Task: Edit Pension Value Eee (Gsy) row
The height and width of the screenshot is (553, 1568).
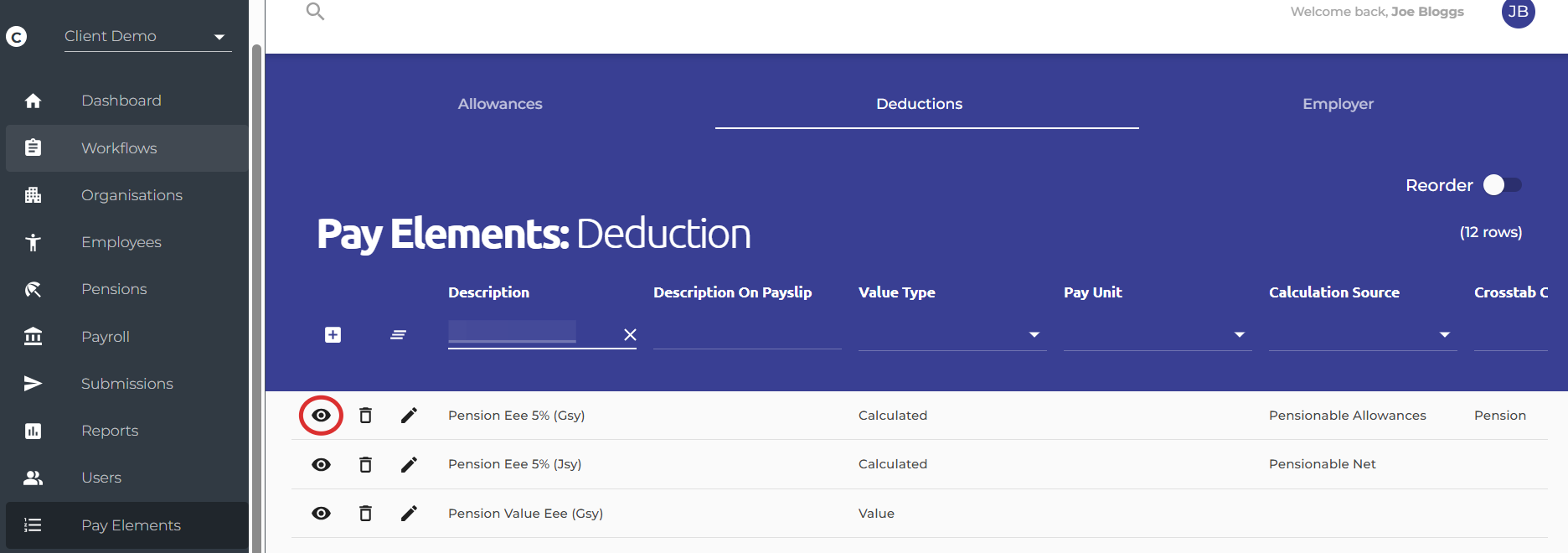Action: tap(409, 514)
